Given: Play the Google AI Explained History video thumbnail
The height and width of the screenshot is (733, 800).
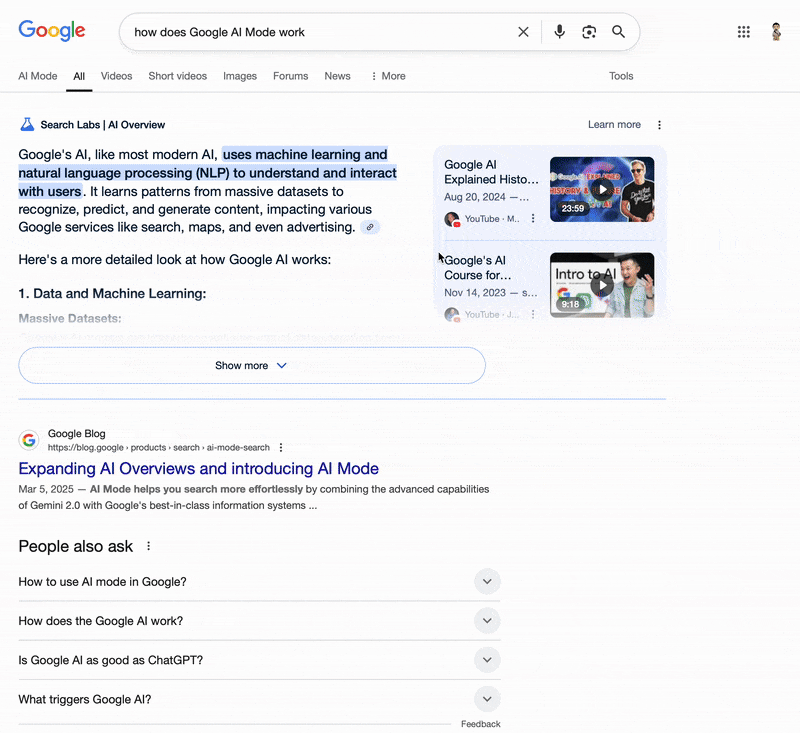Looking at the screenshot, I should point(602,189).
